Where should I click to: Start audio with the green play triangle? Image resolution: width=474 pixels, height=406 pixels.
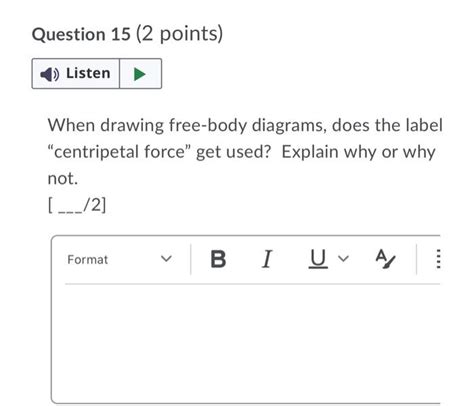[140, 74]
